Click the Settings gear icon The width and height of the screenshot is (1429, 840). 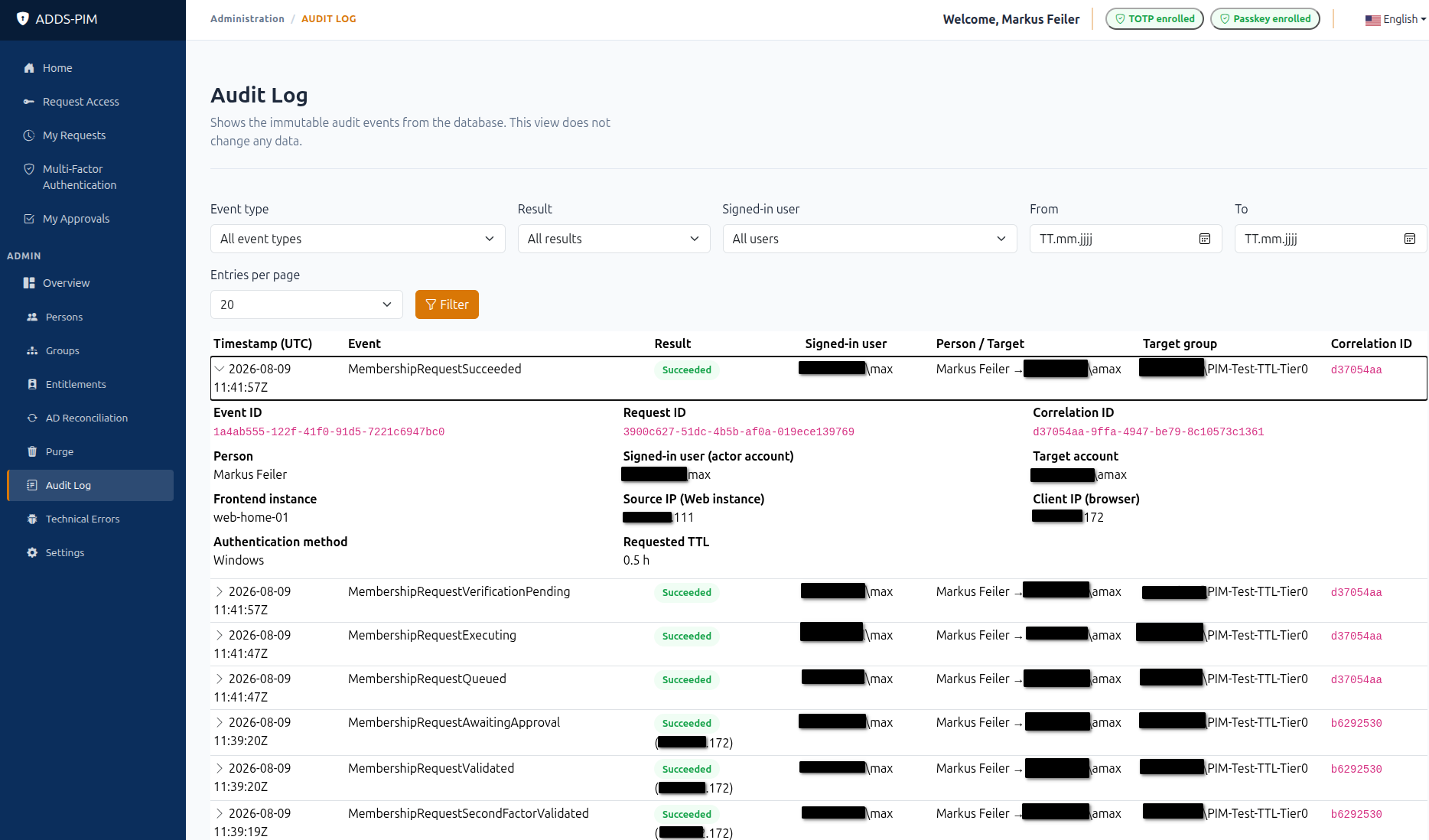[x=32, y=552]
